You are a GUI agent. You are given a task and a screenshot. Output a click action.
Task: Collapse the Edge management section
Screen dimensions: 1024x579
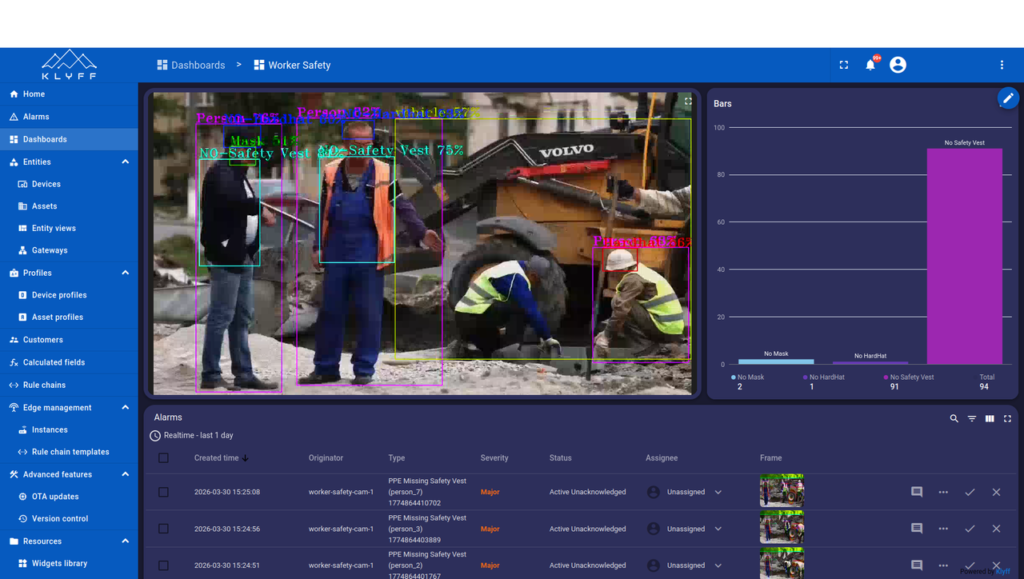(x=125, y=408)
